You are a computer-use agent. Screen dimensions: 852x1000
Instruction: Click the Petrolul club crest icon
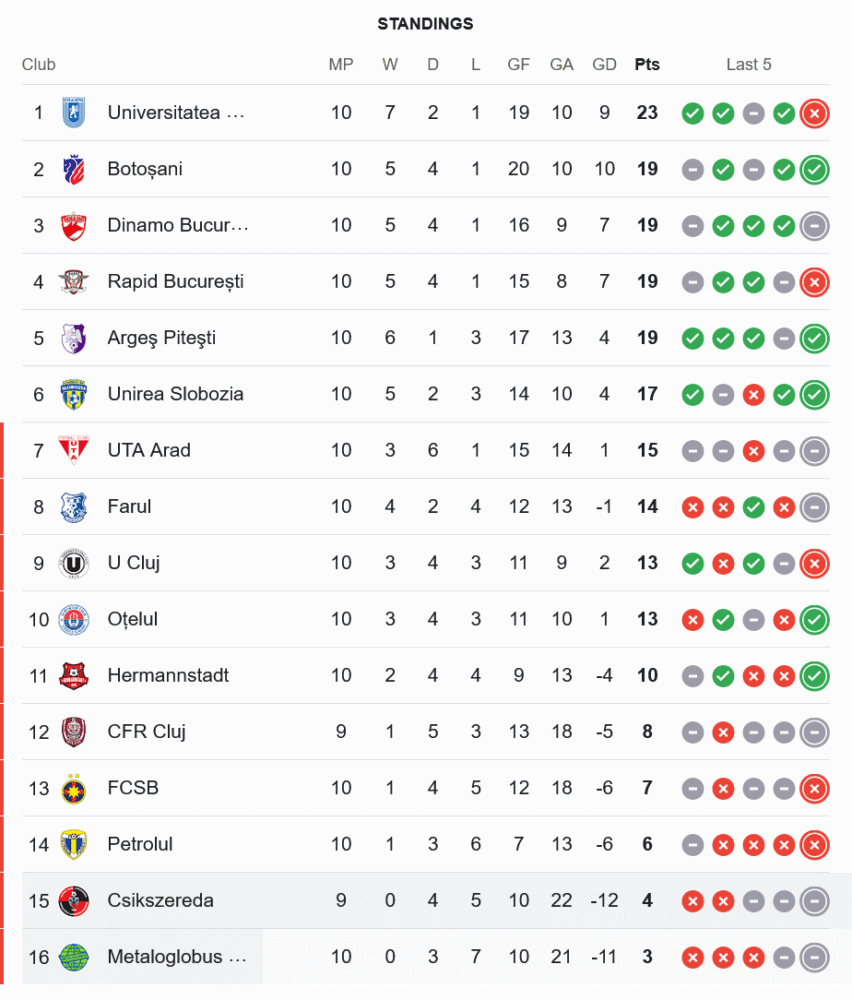tap(73, 844)
